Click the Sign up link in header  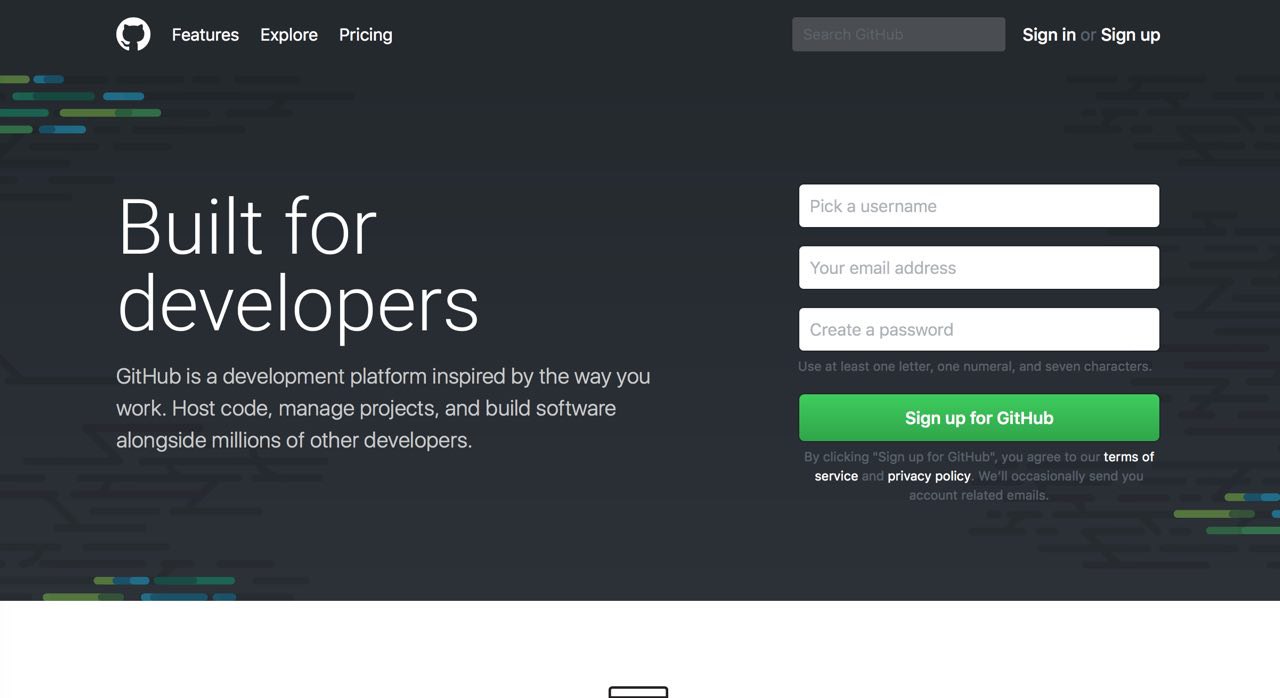coord(1130,35)
